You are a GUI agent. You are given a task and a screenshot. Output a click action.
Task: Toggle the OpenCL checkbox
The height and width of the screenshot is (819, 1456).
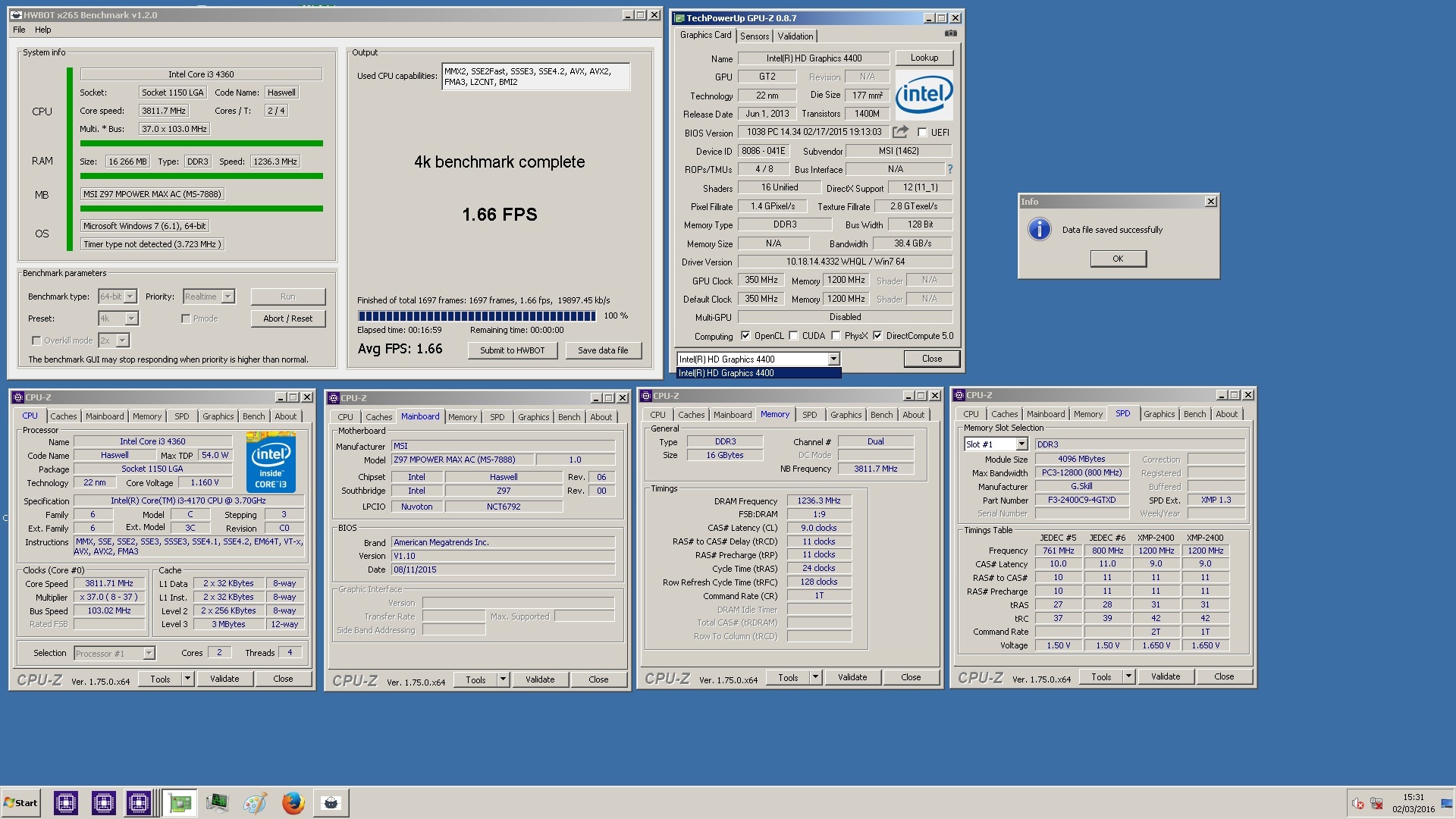(745, 336)
